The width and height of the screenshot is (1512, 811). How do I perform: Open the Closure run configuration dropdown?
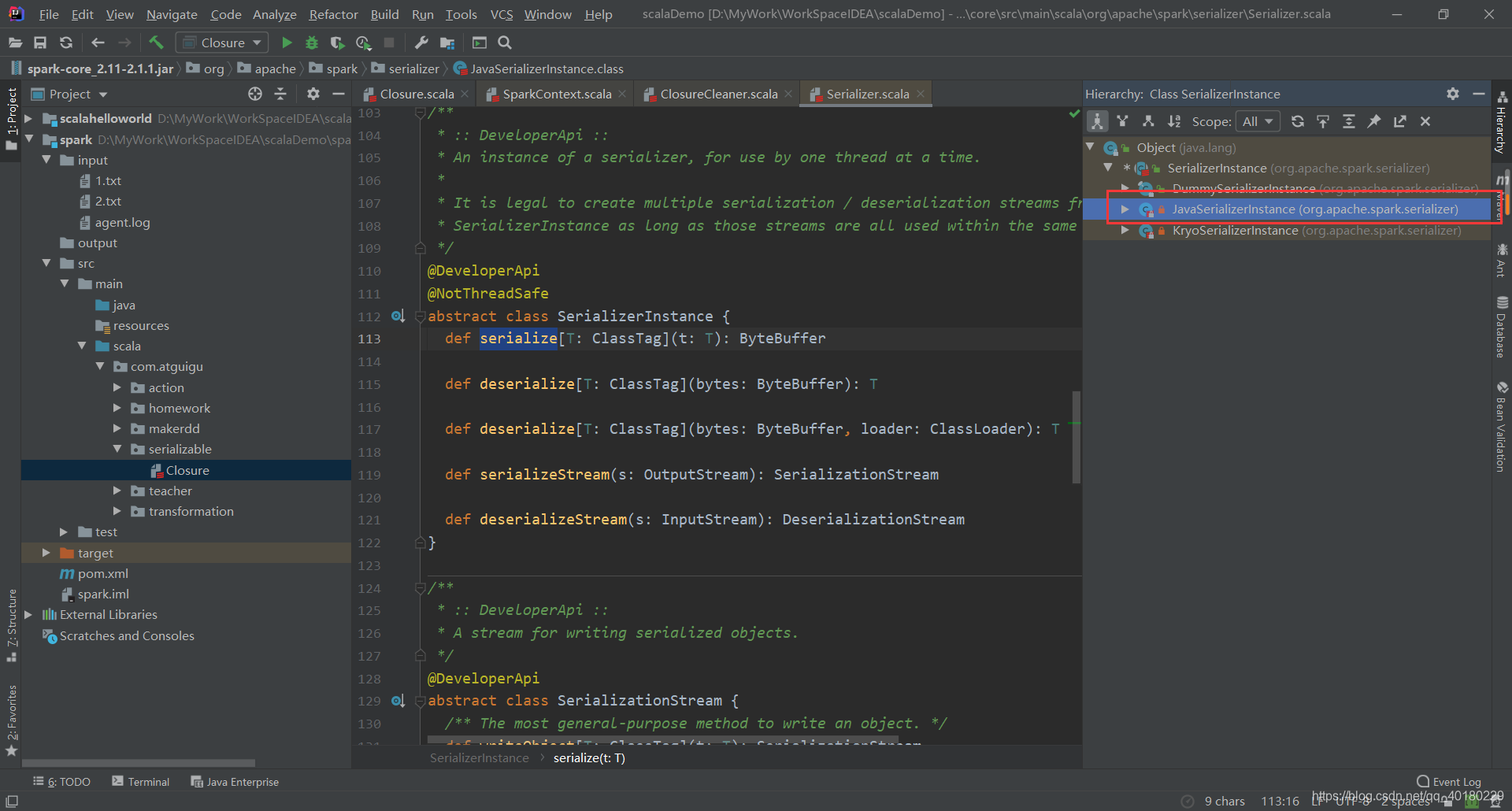pyautogui.click(x=221, y=43)
